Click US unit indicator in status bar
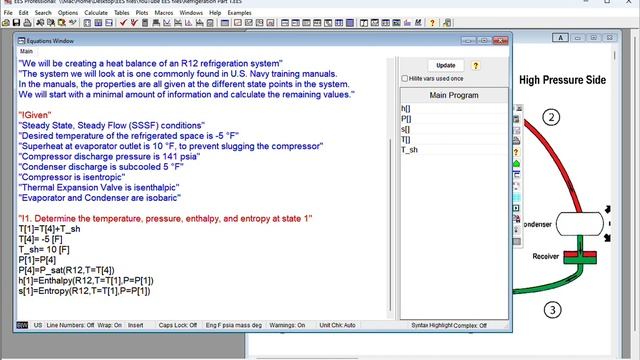 (x=38, y=325)
